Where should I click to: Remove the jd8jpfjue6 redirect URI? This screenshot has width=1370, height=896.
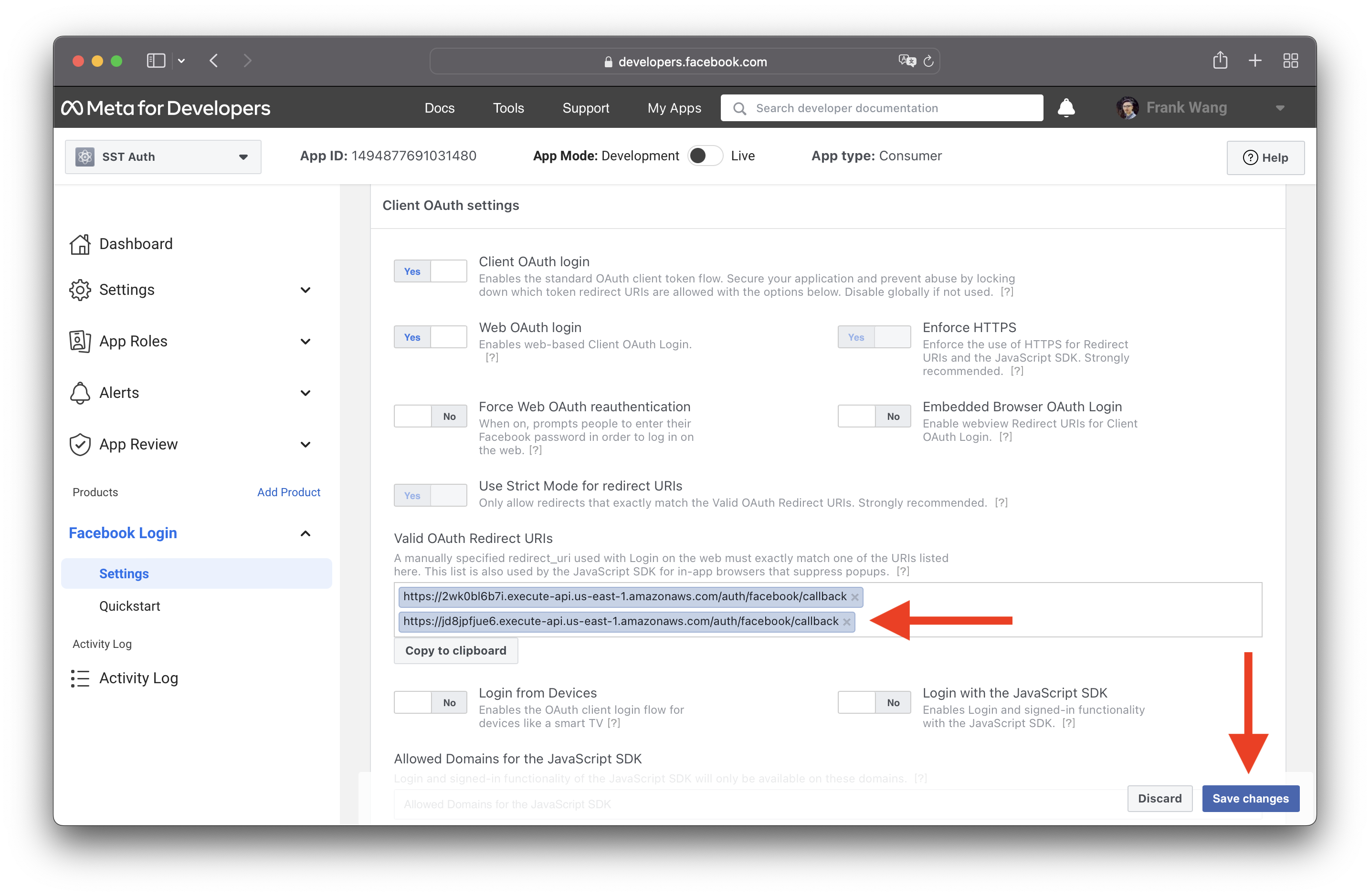point(847,622)
